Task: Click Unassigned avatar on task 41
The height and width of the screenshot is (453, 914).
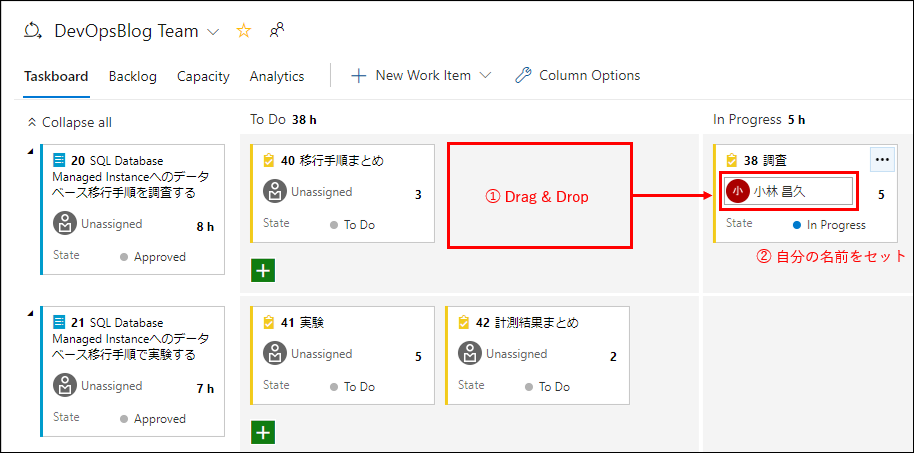Action: [275, 354]
